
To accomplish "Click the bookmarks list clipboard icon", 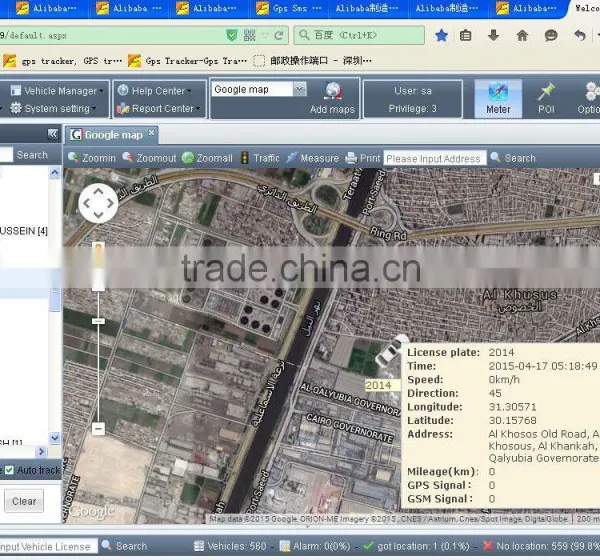I will coord(465,36).
